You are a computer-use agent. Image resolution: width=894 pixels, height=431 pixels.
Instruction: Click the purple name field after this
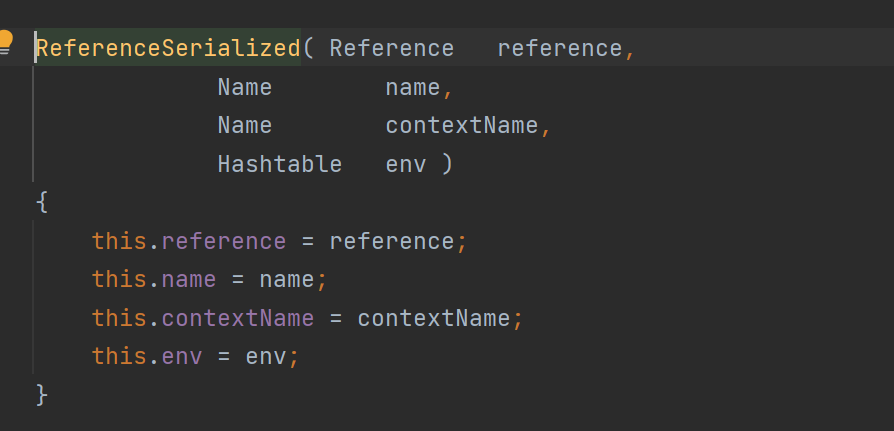pos(188,279)
